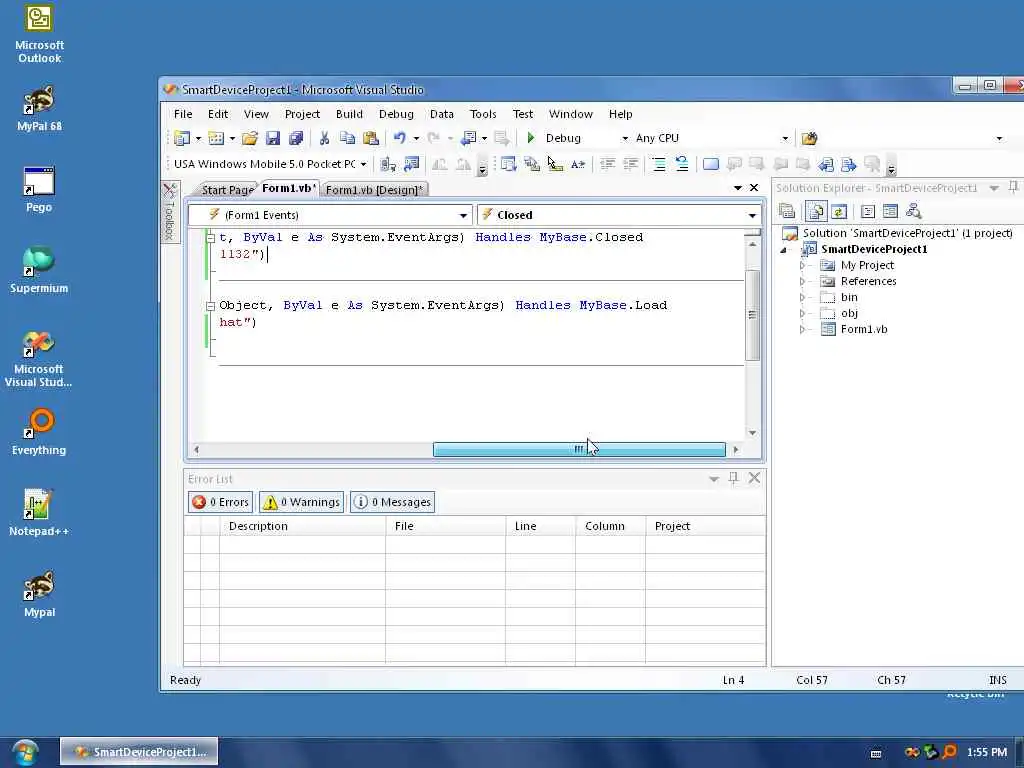Select the obj folder in Solution Explorer
1024x768 pixels.
[849, 313]
